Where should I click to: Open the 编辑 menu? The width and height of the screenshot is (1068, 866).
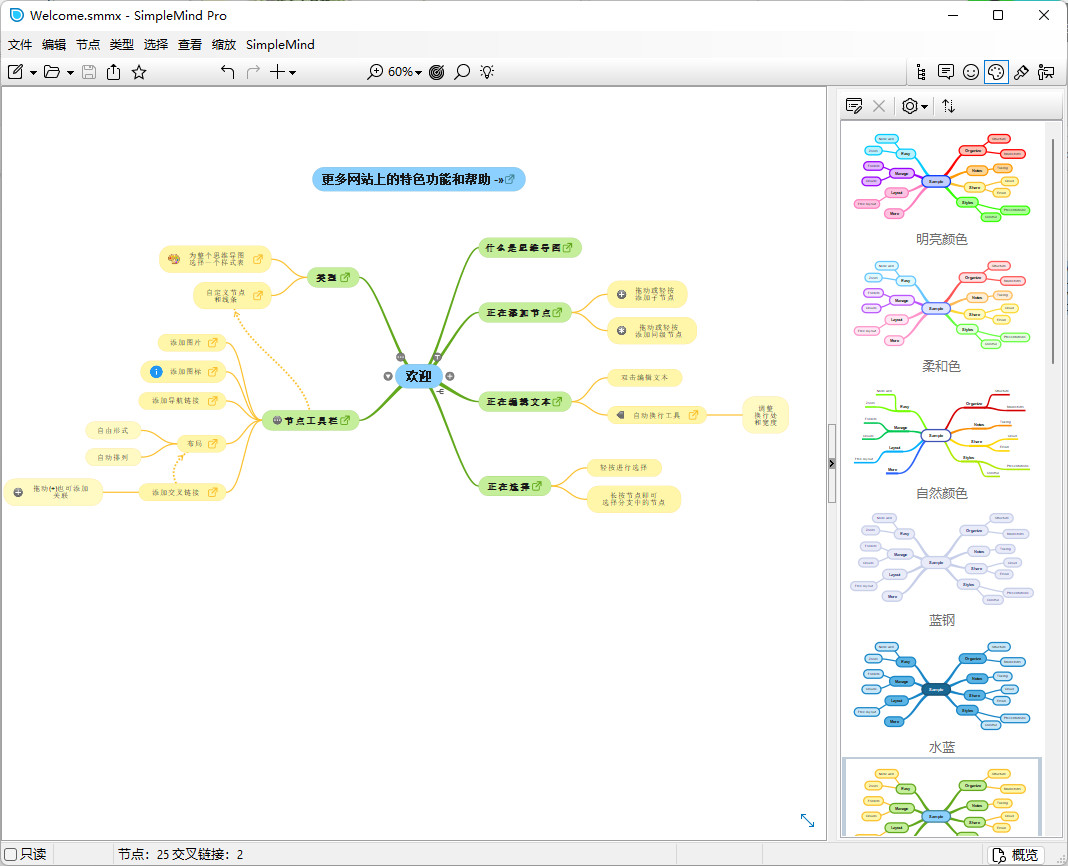click(54, 44)
